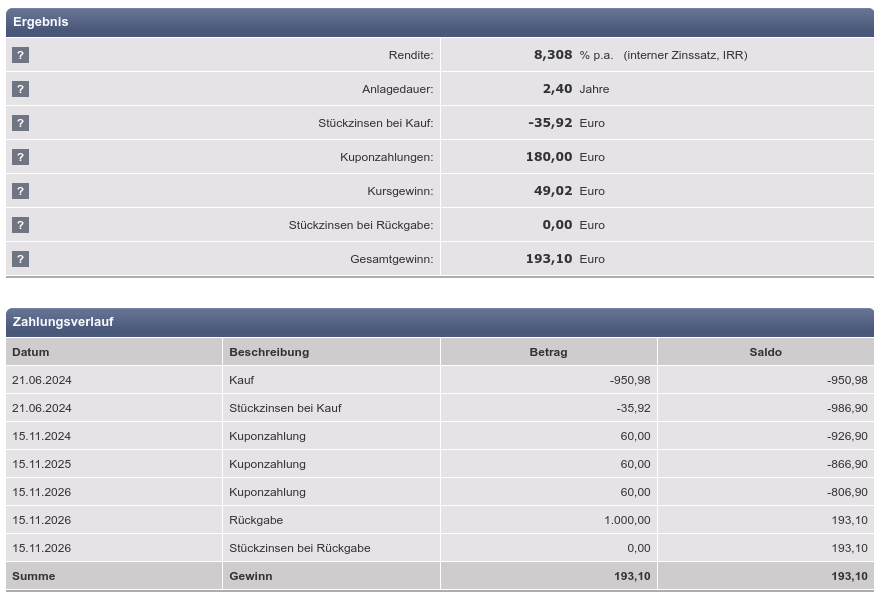Click the Kauf row amount -950,98
This screenshot has height=597, width=881.
(630, 380)
